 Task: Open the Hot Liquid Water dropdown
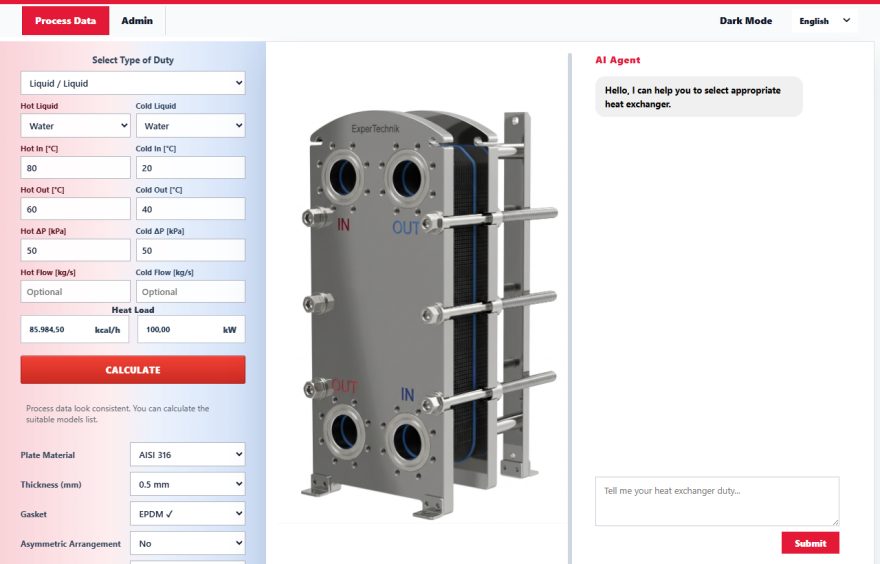point(75,126)
